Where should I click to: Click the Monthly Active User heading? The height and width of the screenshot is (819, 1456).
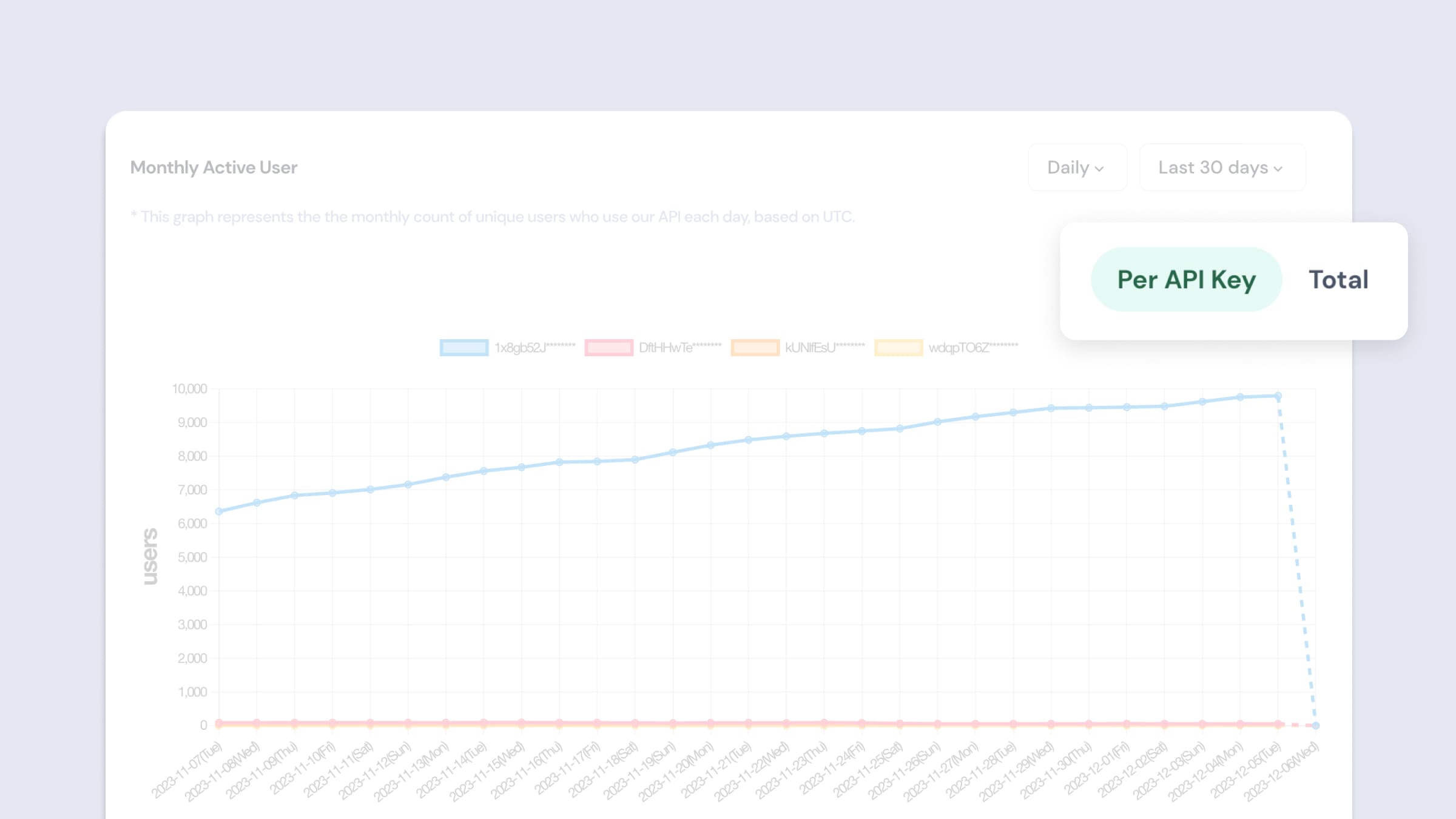pos(214,167)
